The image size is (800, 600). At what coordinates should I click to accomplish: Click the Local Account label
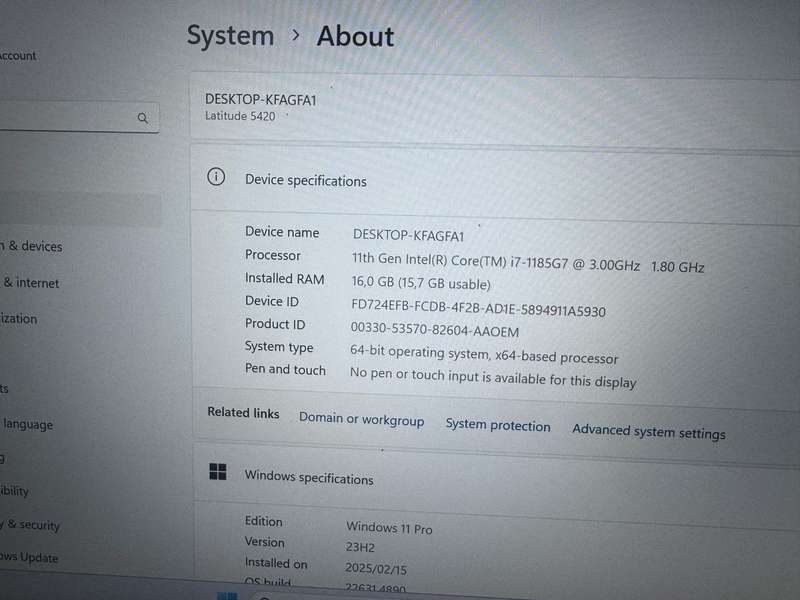point(18,56)
